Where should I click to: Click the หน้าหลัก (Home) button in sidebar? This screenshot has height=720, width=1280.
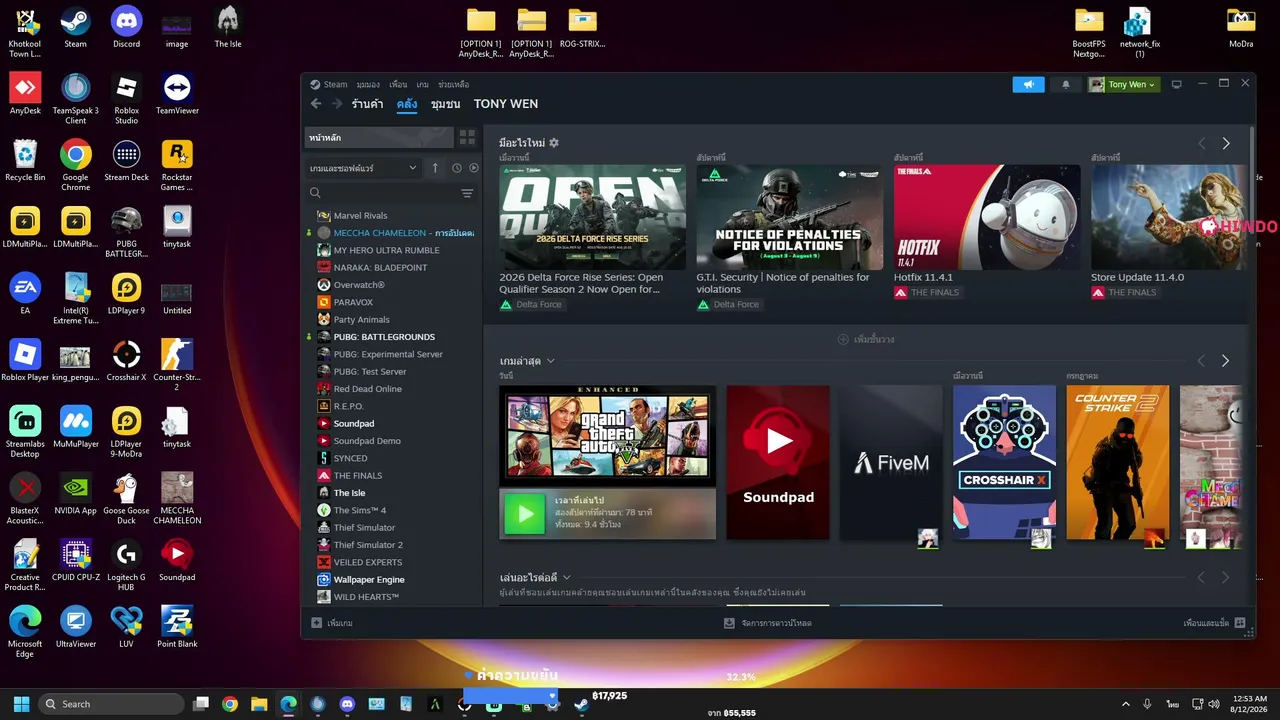click(379, 137)
